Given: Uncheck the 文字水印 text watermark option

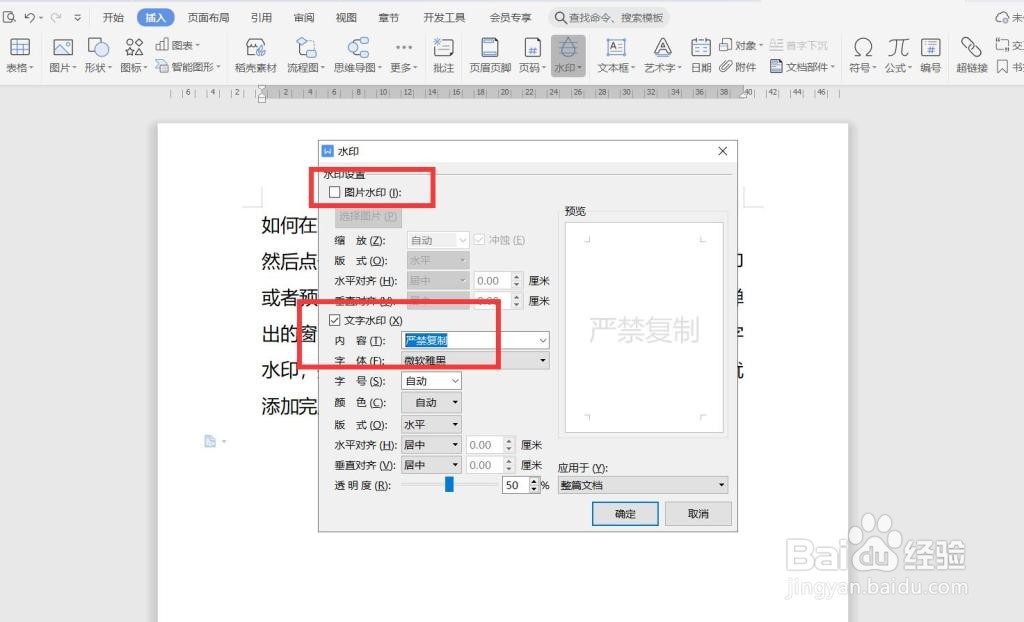Looking at the screenshot, I should 333,320.
